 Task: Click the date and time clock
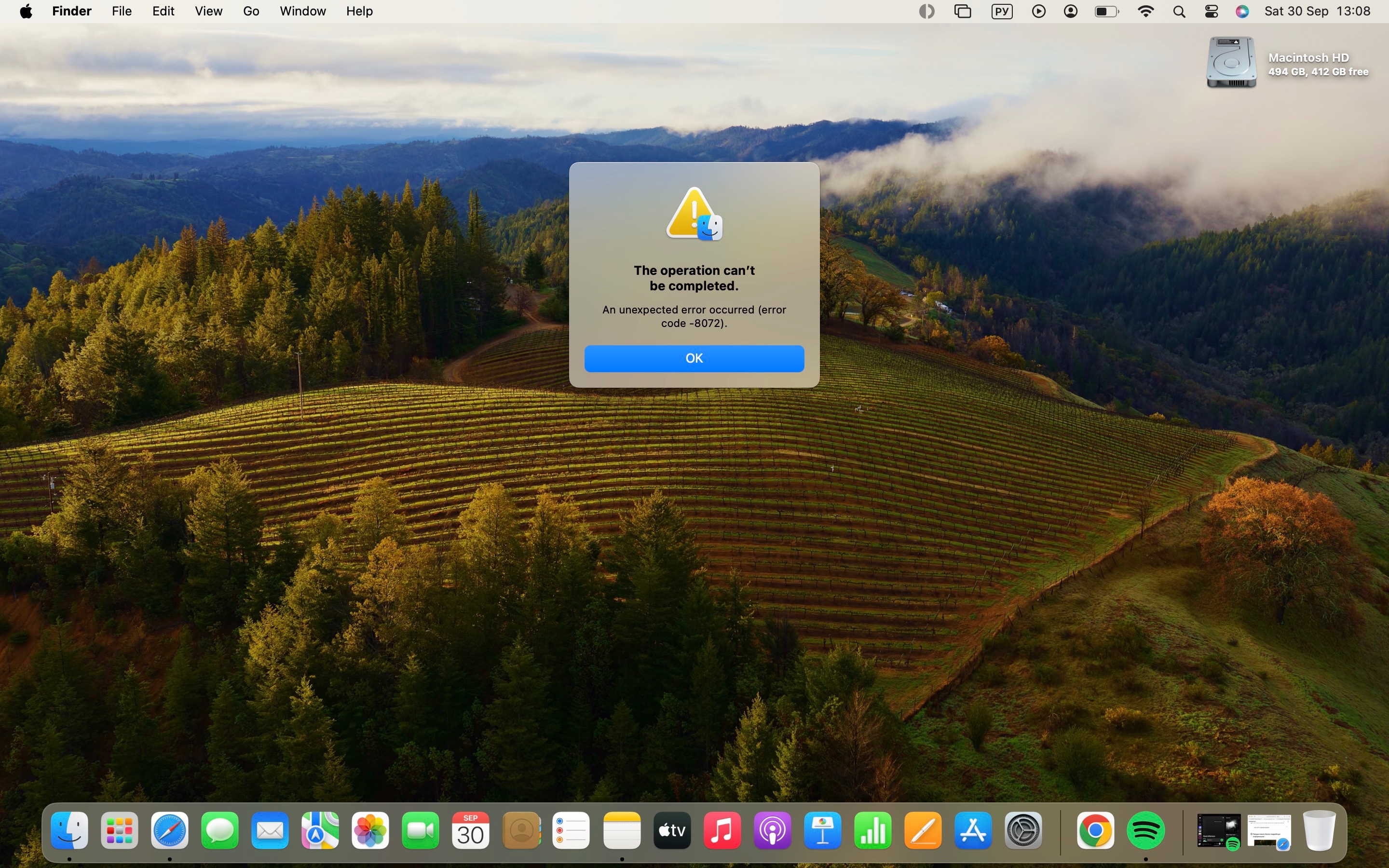[1317, 12]
